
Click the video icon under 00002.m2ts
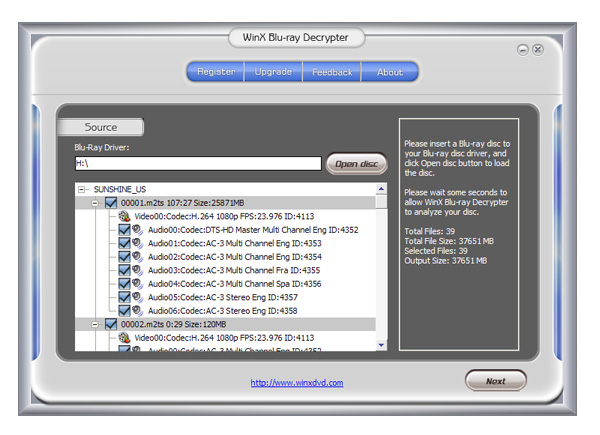[124, 338]
